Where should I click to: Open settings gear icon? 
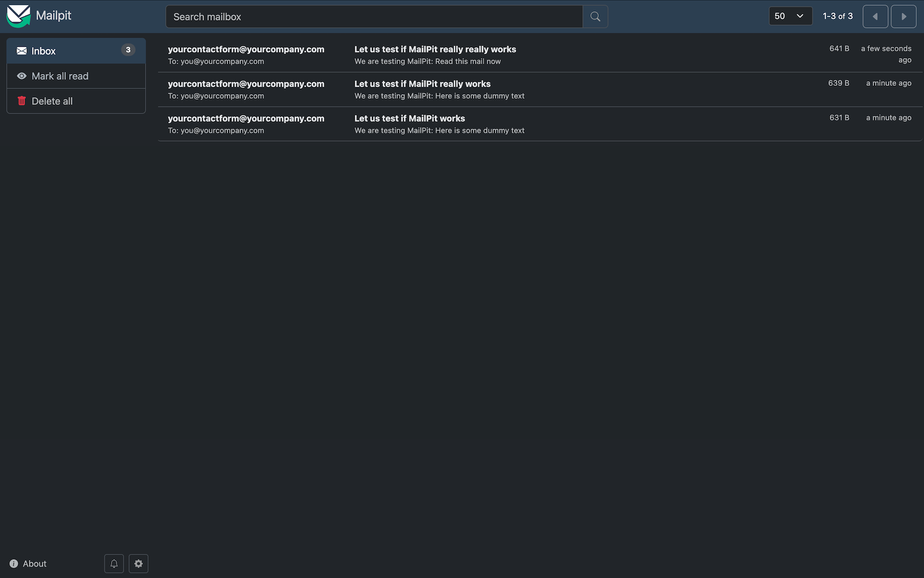(x=139, y=564)
